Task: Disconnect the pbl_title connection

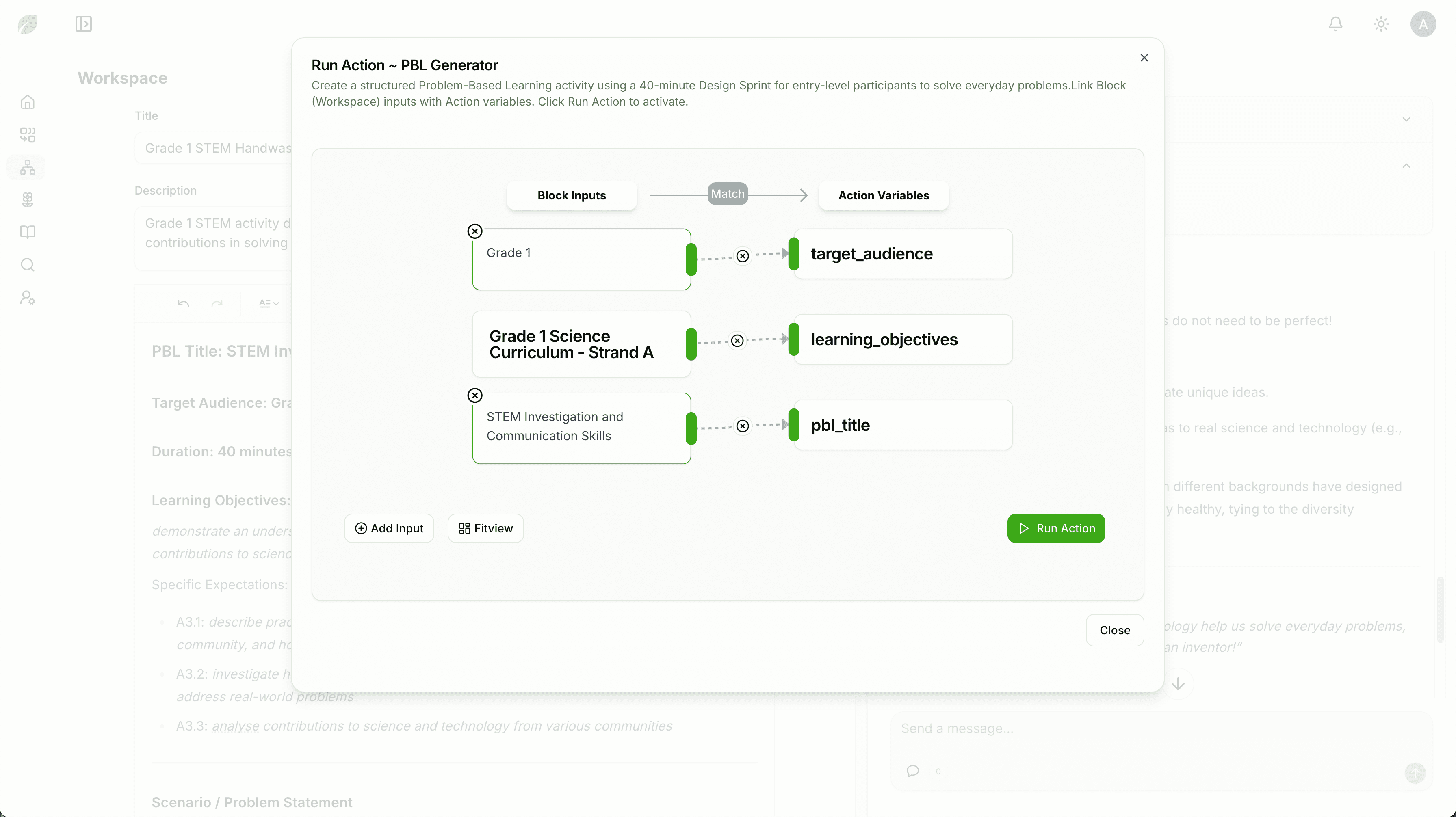Action: click(x=743, y=426)
